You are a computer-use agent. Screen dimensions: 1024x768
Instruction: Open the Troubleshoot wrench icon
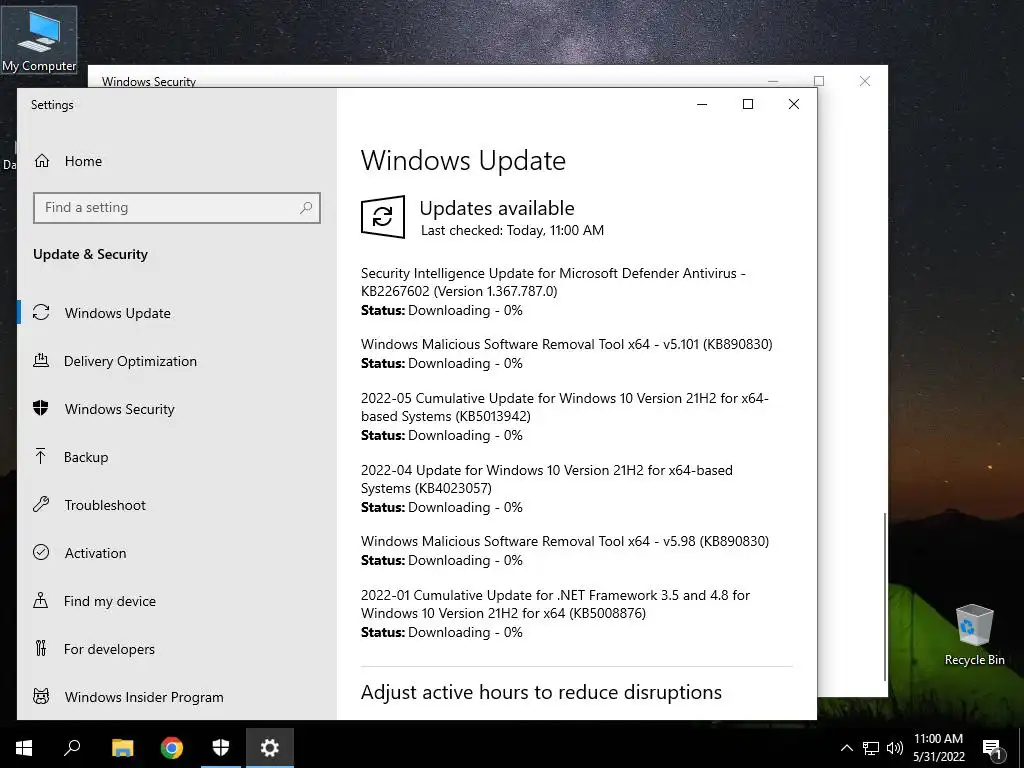click(41, 504)
